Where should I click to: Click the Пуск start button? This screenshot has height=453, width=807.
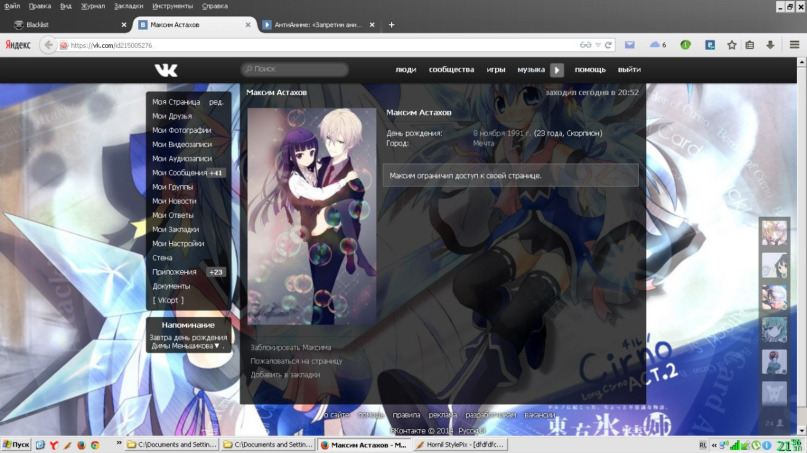coord(16,445)
